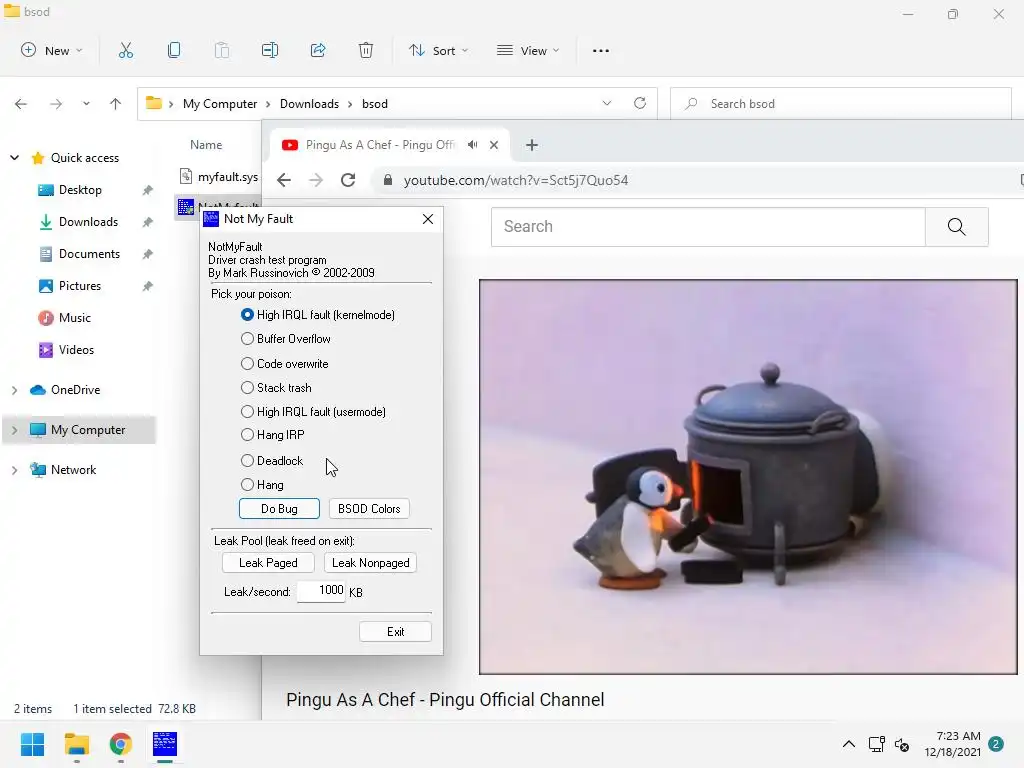Screen dimensions: 1024x768
Task: Collapse the Quick access tree node
Action: coord(14,158)
